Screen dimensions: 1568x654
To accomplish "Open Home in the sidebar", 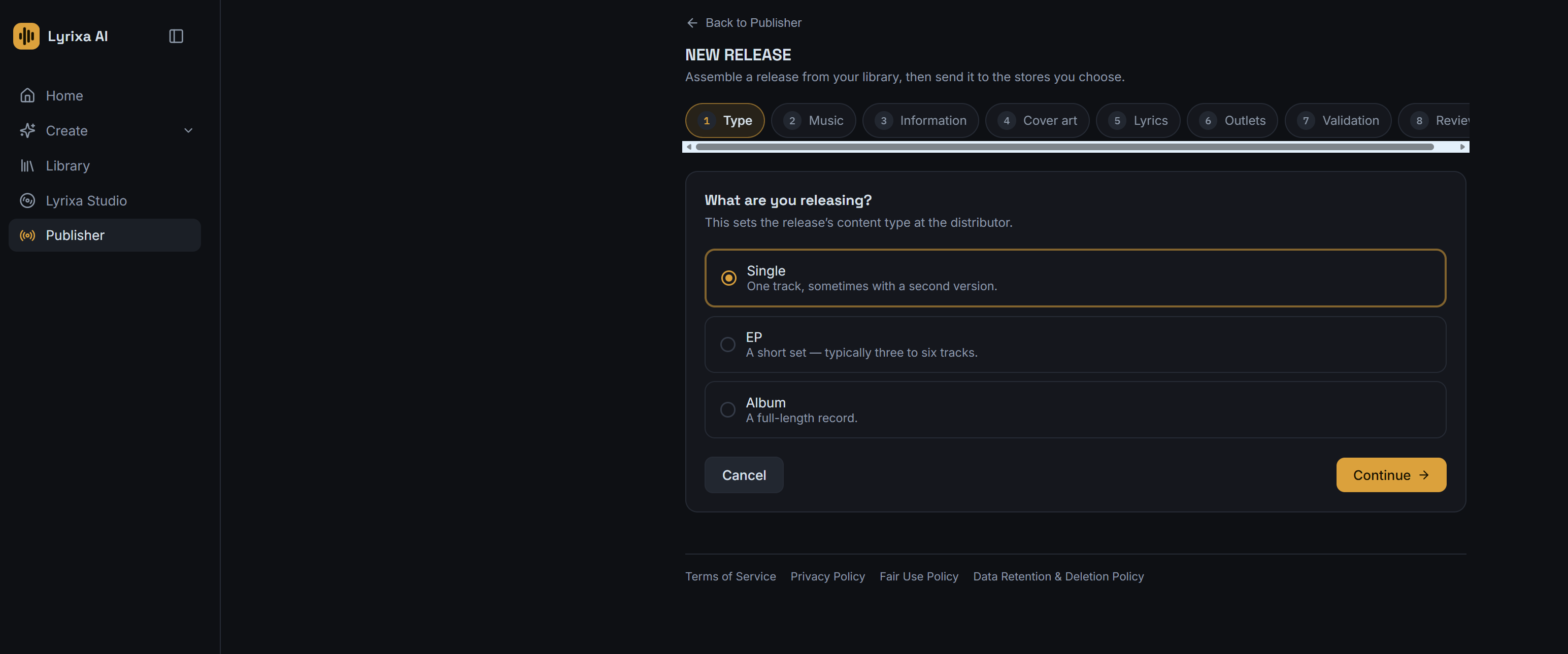I will [x=105, y=95].
